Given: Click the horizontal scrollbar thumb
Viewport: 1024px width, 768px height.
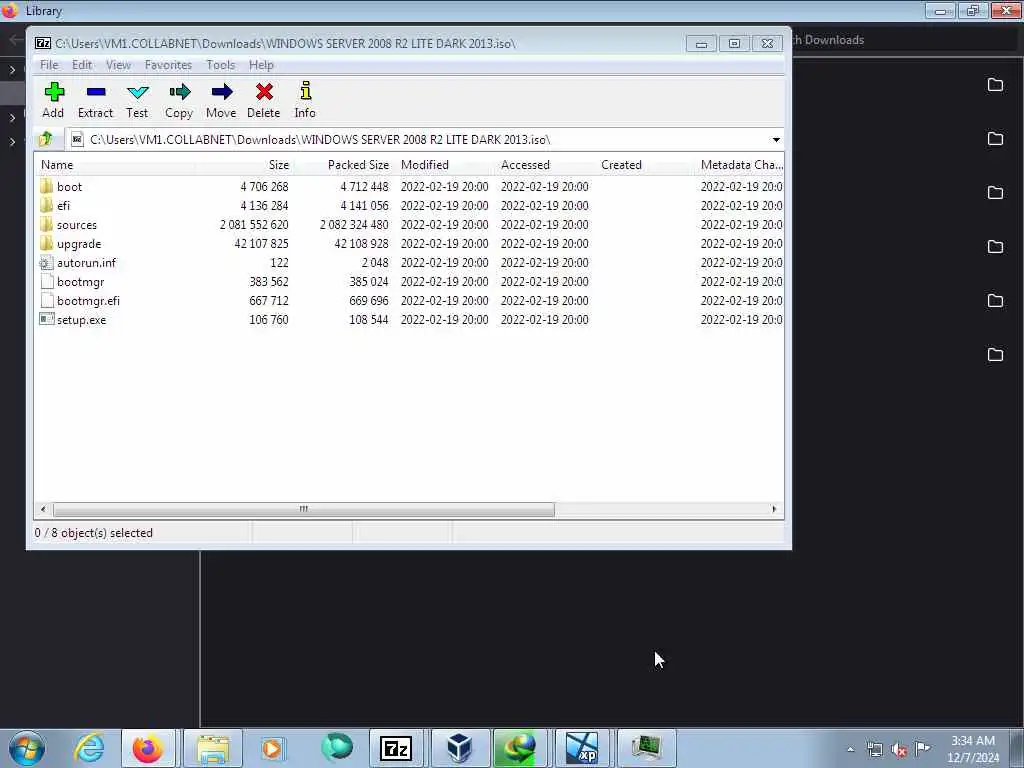Looking at the screenshot, I should point(304,509).
